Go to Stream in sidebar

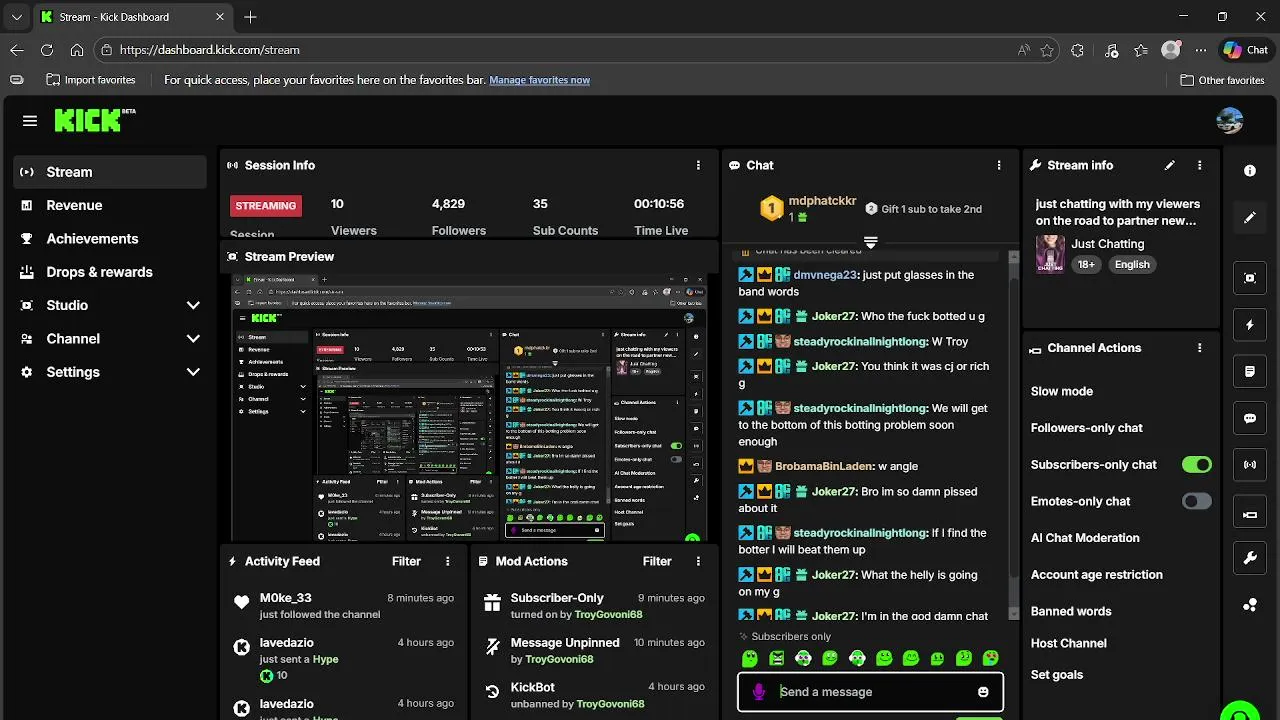click(x=110, y=172)
